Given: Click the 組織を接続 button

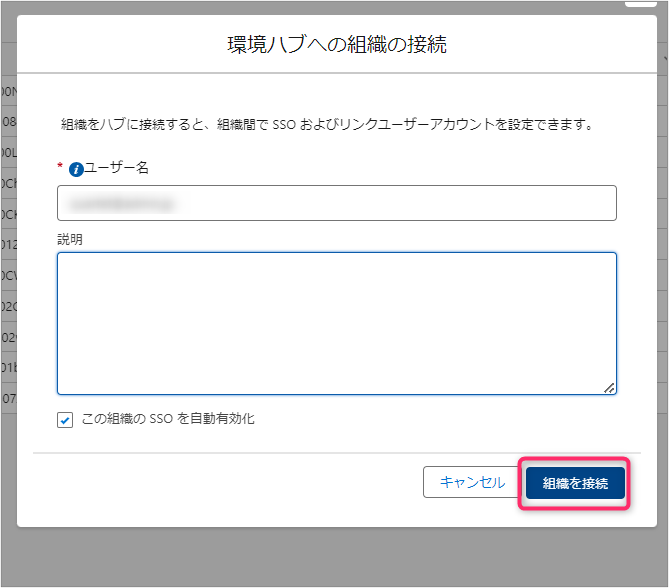Looking at the screenshot, I should tap(575, 483).
